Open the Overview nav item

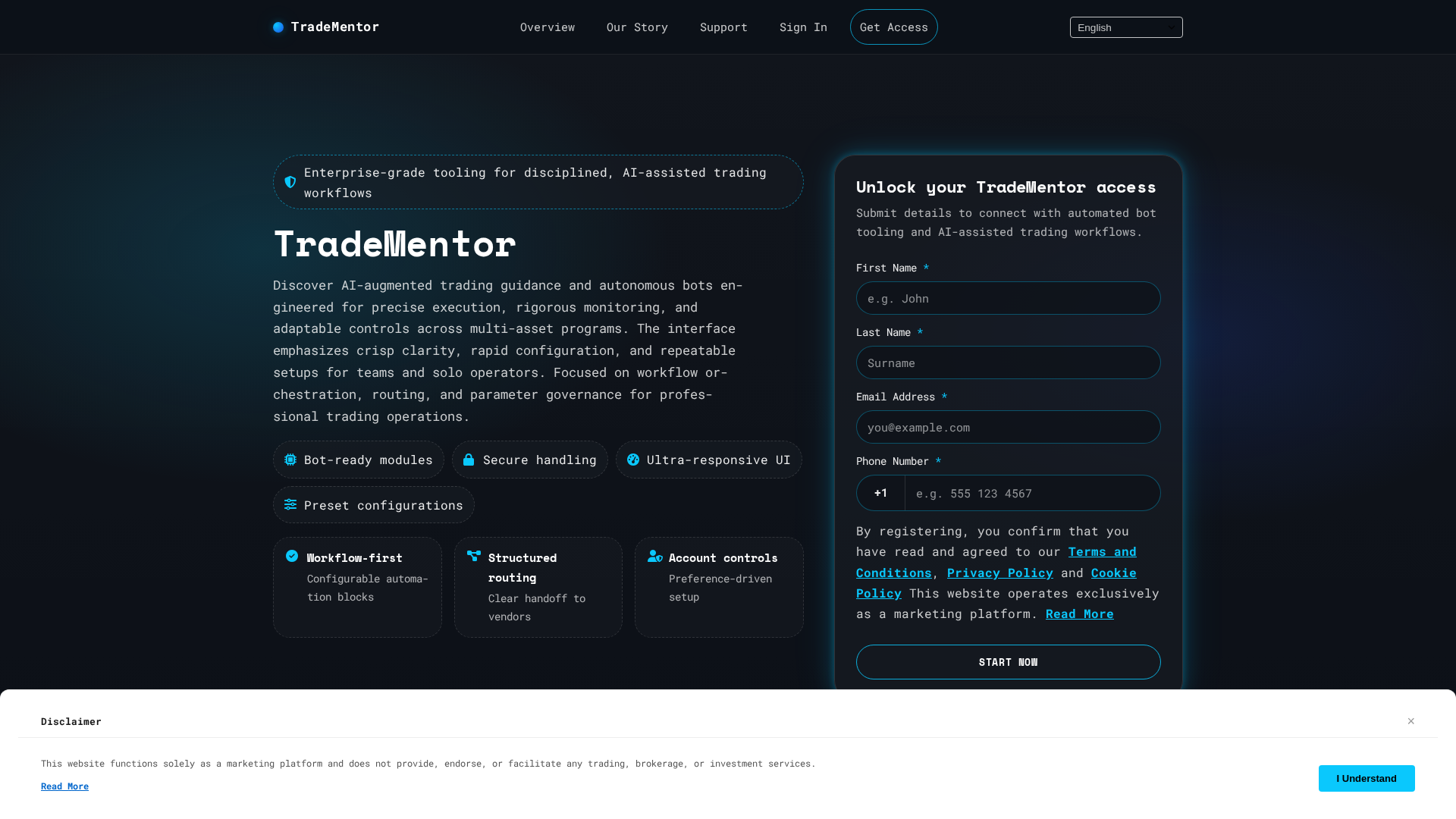click(x=548, y=27)
